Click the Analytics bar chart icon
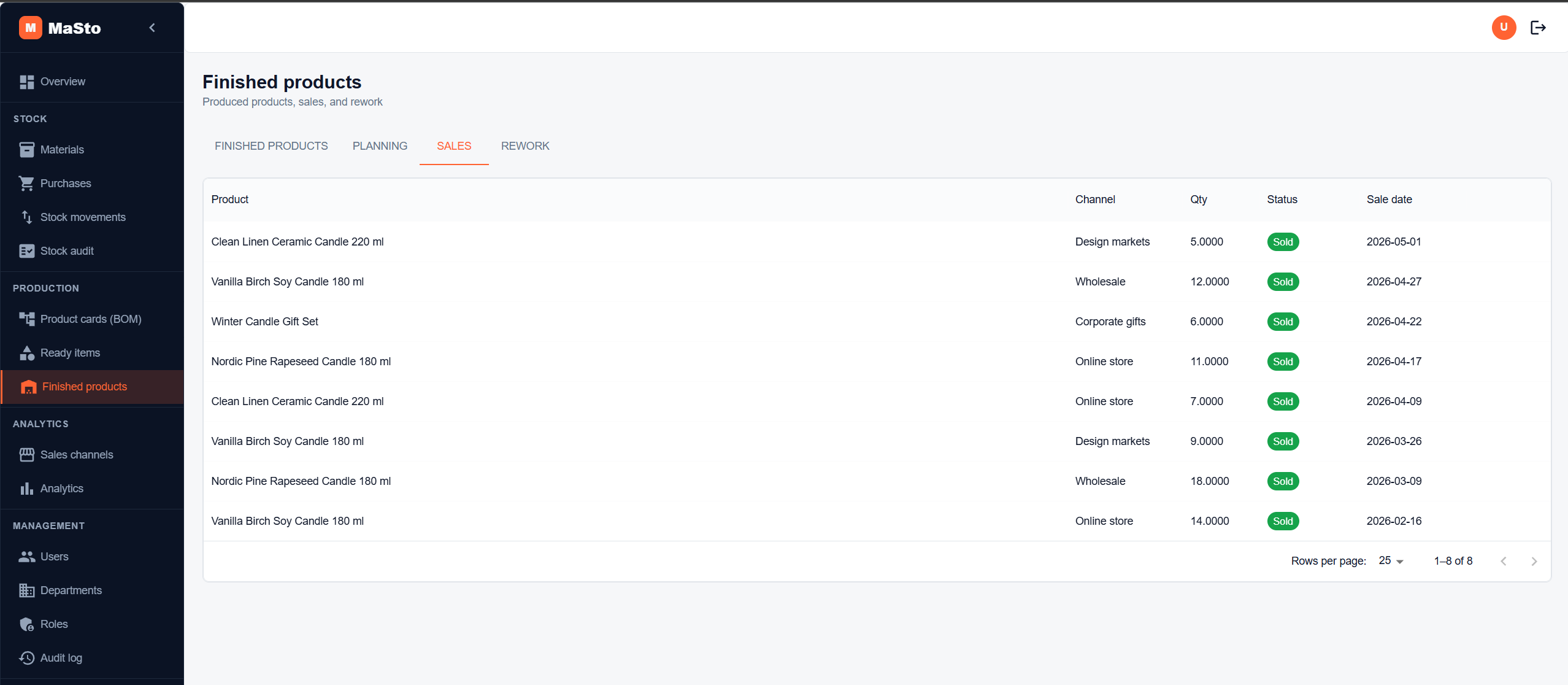This screenshot has width=1568, height=685. coord(26,489)
